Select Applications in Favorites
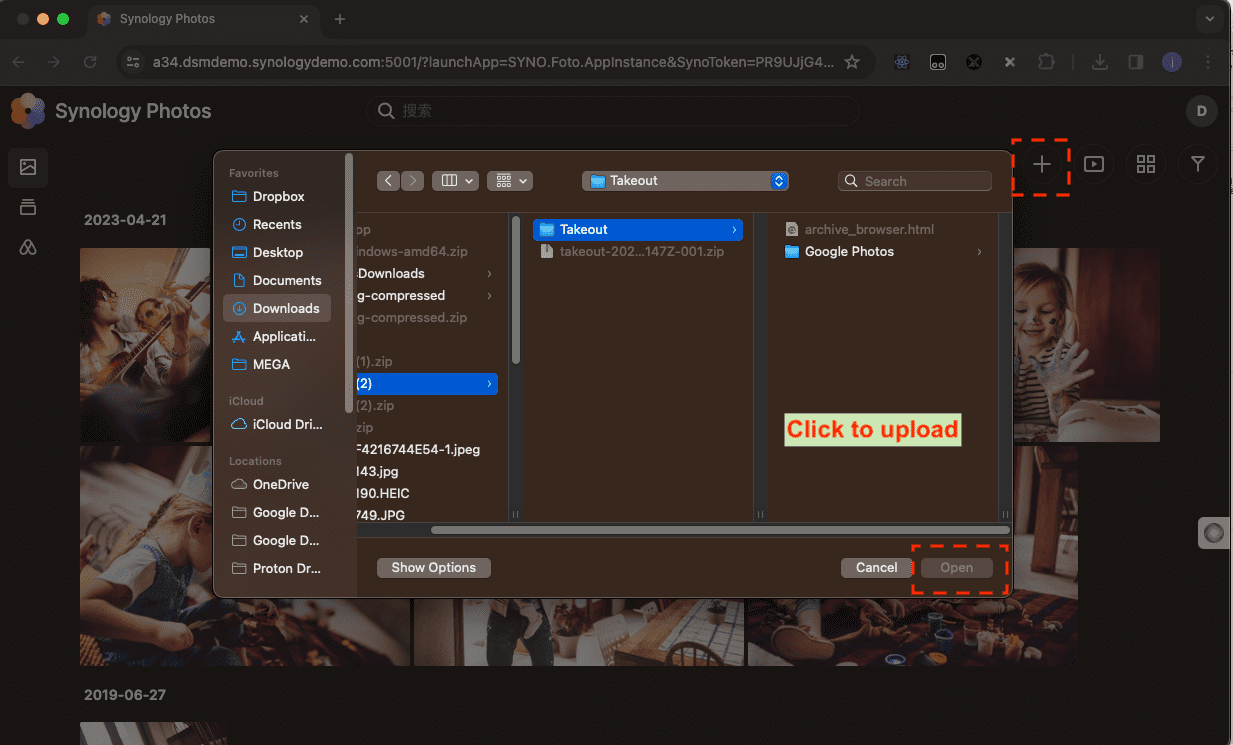Image resolution: width=1233 pixels, height=745 pixels. click(277, 337)
